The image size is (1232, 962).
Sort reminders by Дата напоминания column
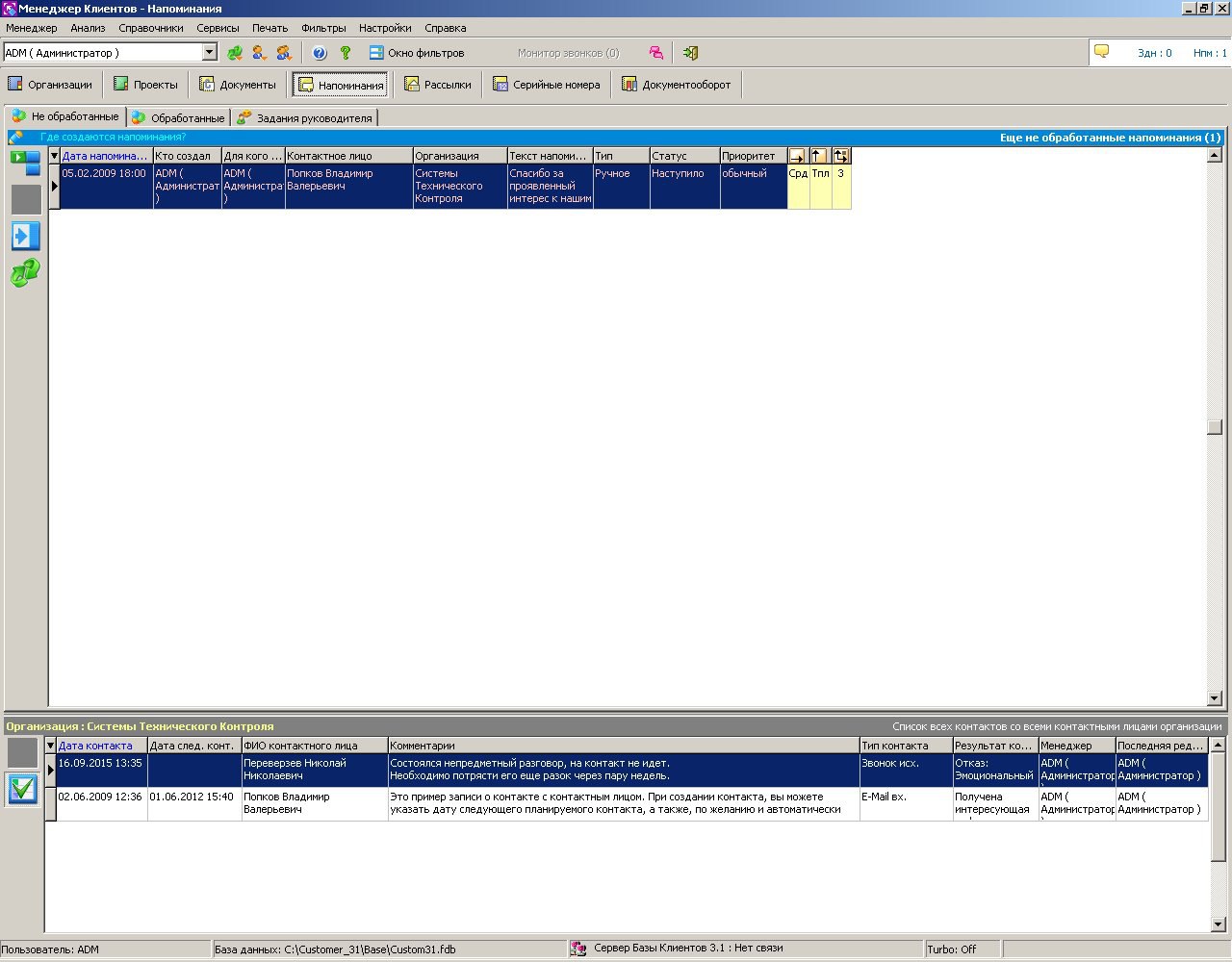pyautogui.click(x=106, y=156)
